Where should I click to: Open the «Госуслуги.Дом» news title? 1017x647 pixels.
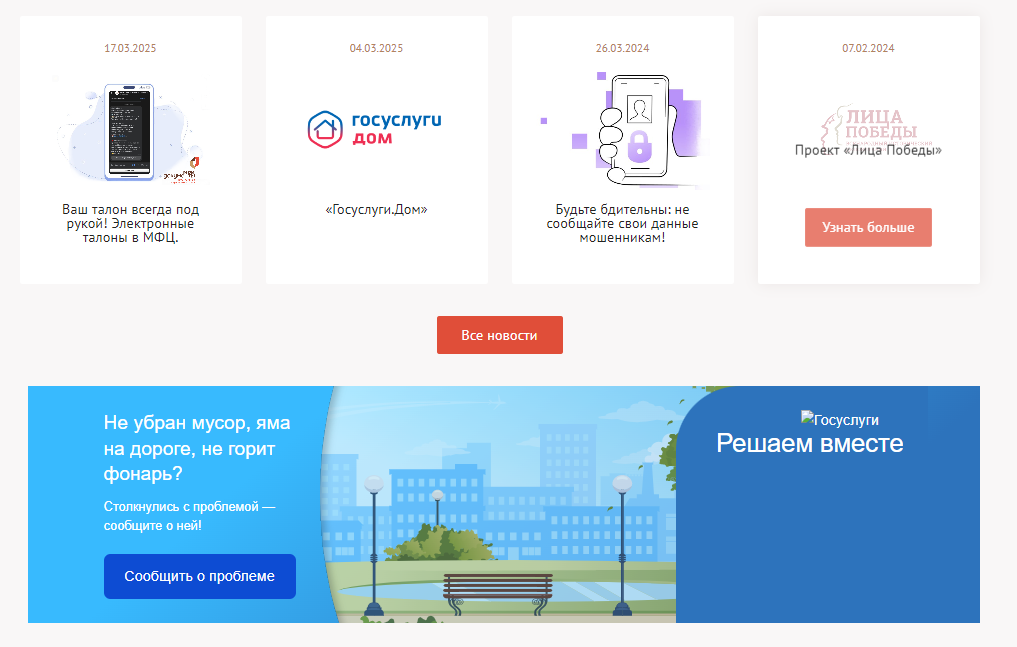click(376, 209)
